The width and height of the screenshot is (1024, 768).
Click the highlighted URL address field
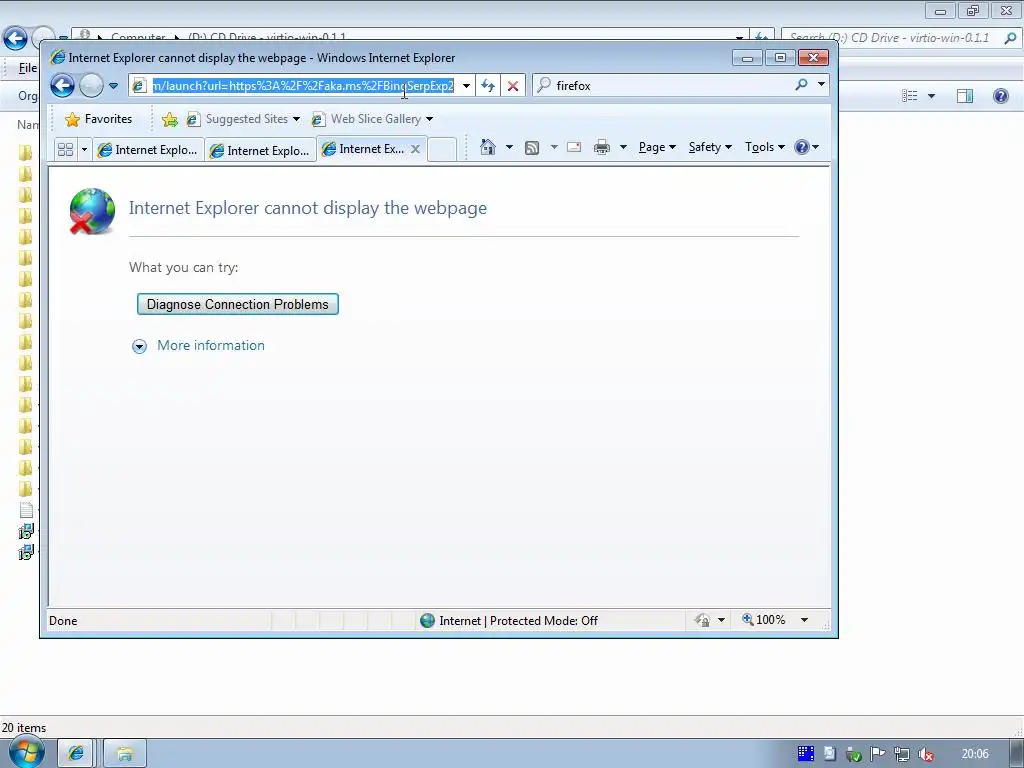[302, 86]
